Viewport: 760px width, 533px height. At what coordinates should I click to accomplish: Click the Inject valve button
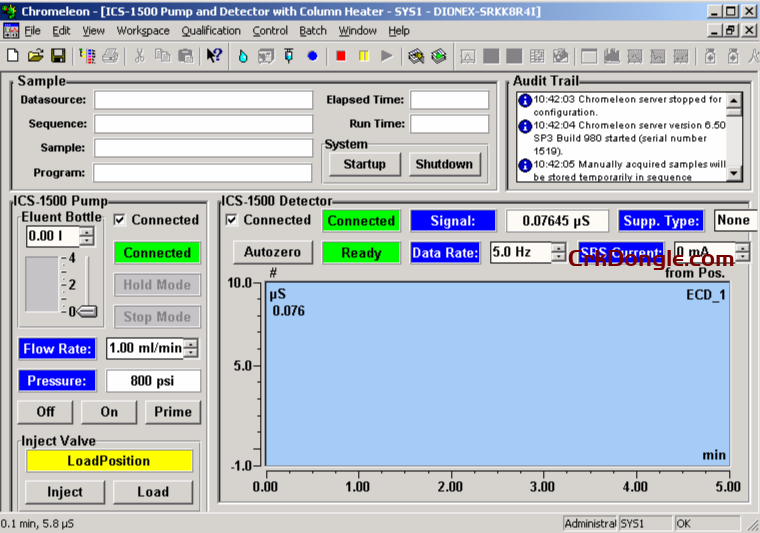pyautogui.click(x=65, y=492)
